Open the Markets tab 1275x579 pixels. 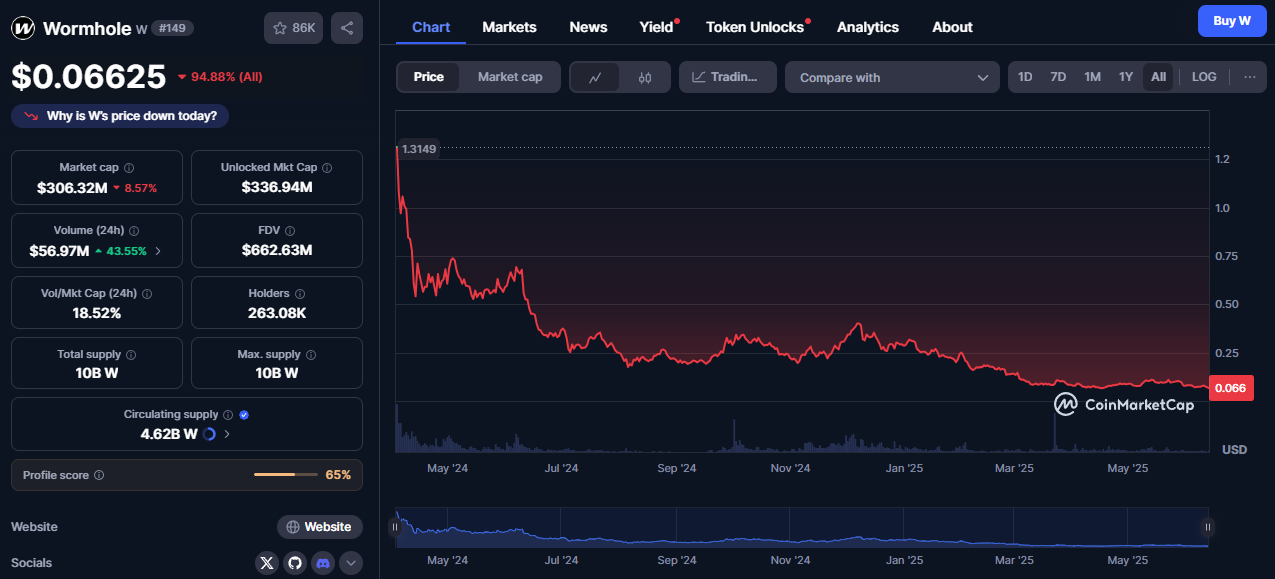coord(509,27)
